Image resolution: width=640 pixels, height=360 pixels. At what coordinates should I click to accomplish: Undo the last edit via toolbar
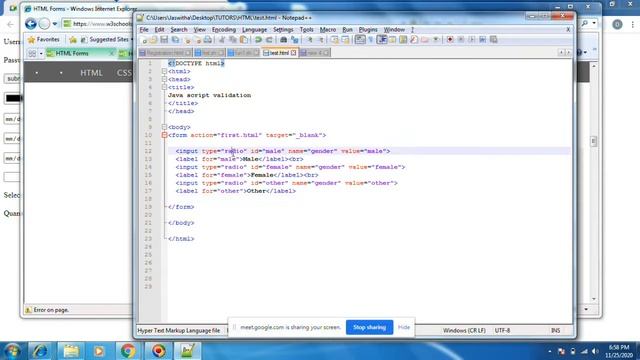pyautogui.click(x=258, y=40)
